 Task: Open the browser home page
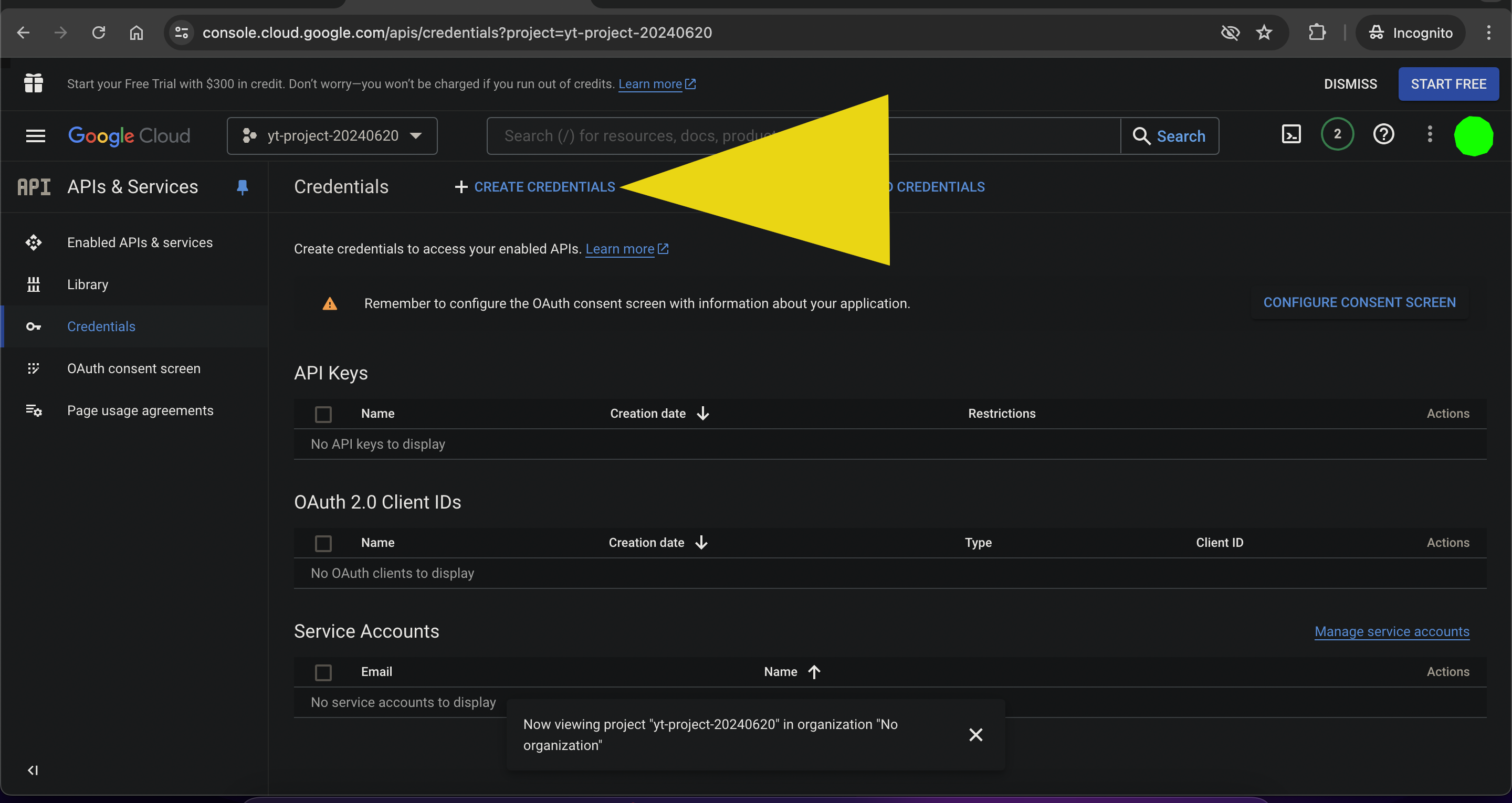click(x=136, y=33)
